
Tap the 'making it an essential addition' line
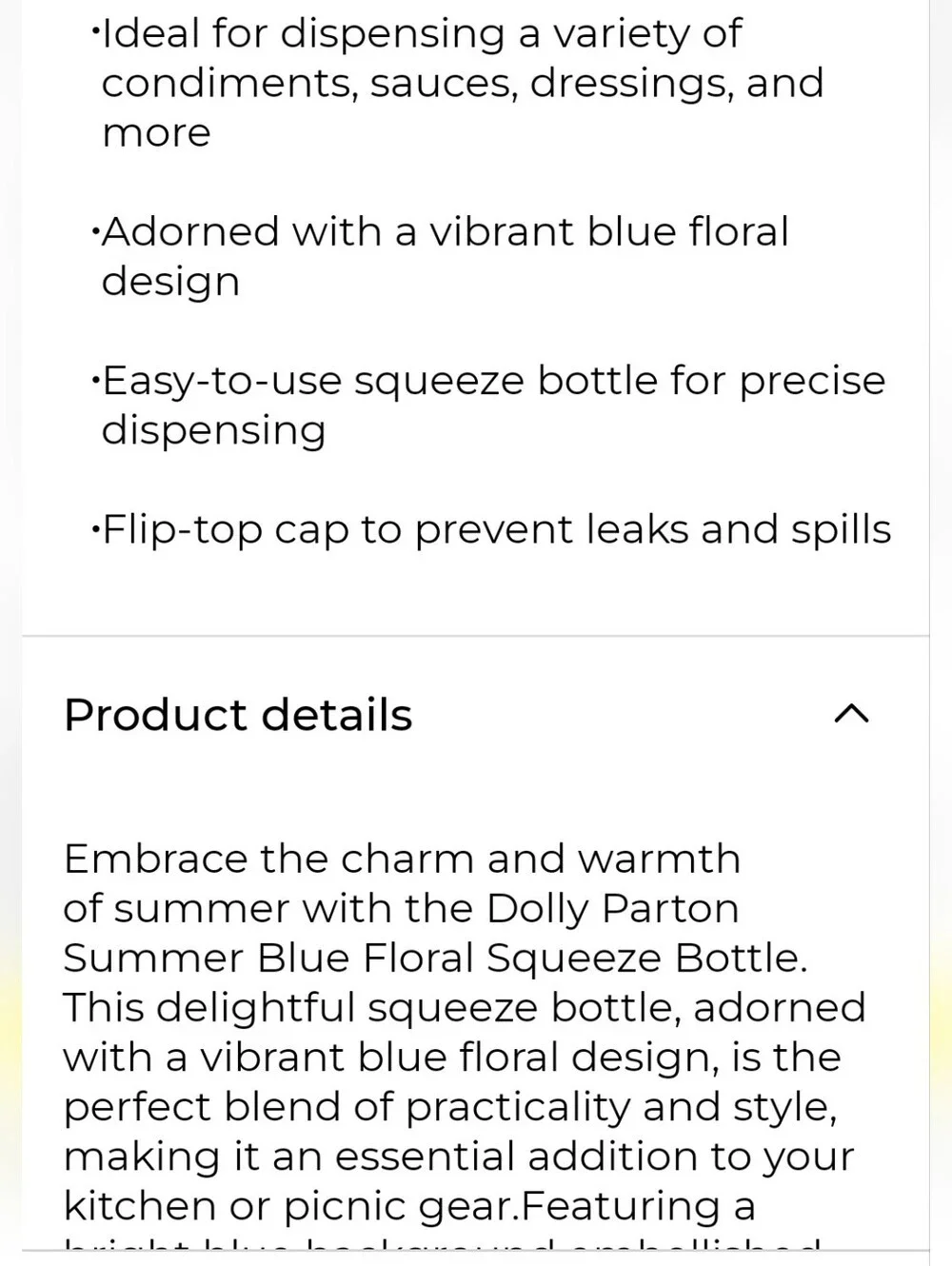(x=459, y=1157)
